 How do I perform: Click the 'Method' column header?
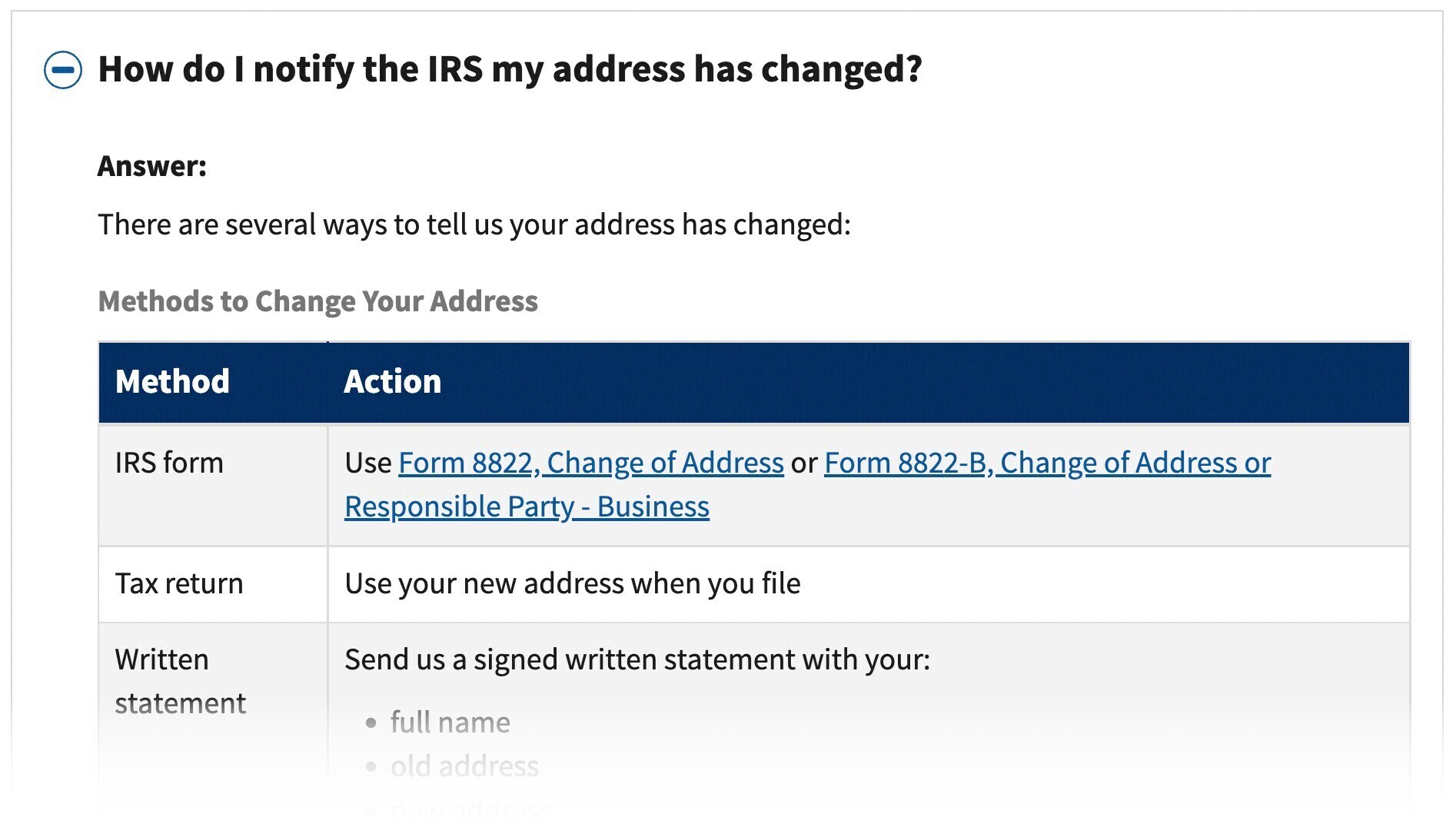coord(213,382)
